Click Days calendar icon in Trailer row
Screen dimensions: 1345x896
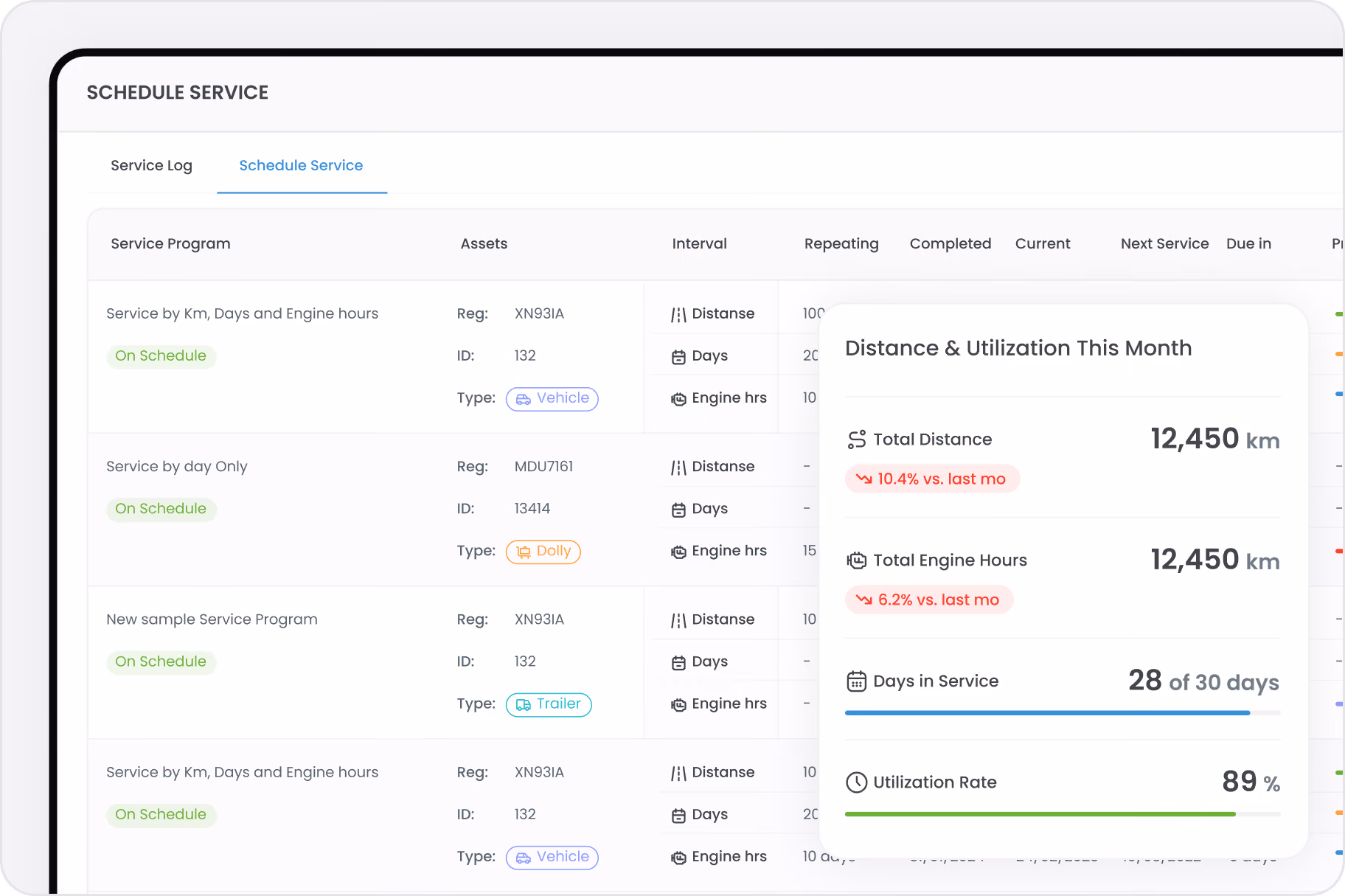678,662
